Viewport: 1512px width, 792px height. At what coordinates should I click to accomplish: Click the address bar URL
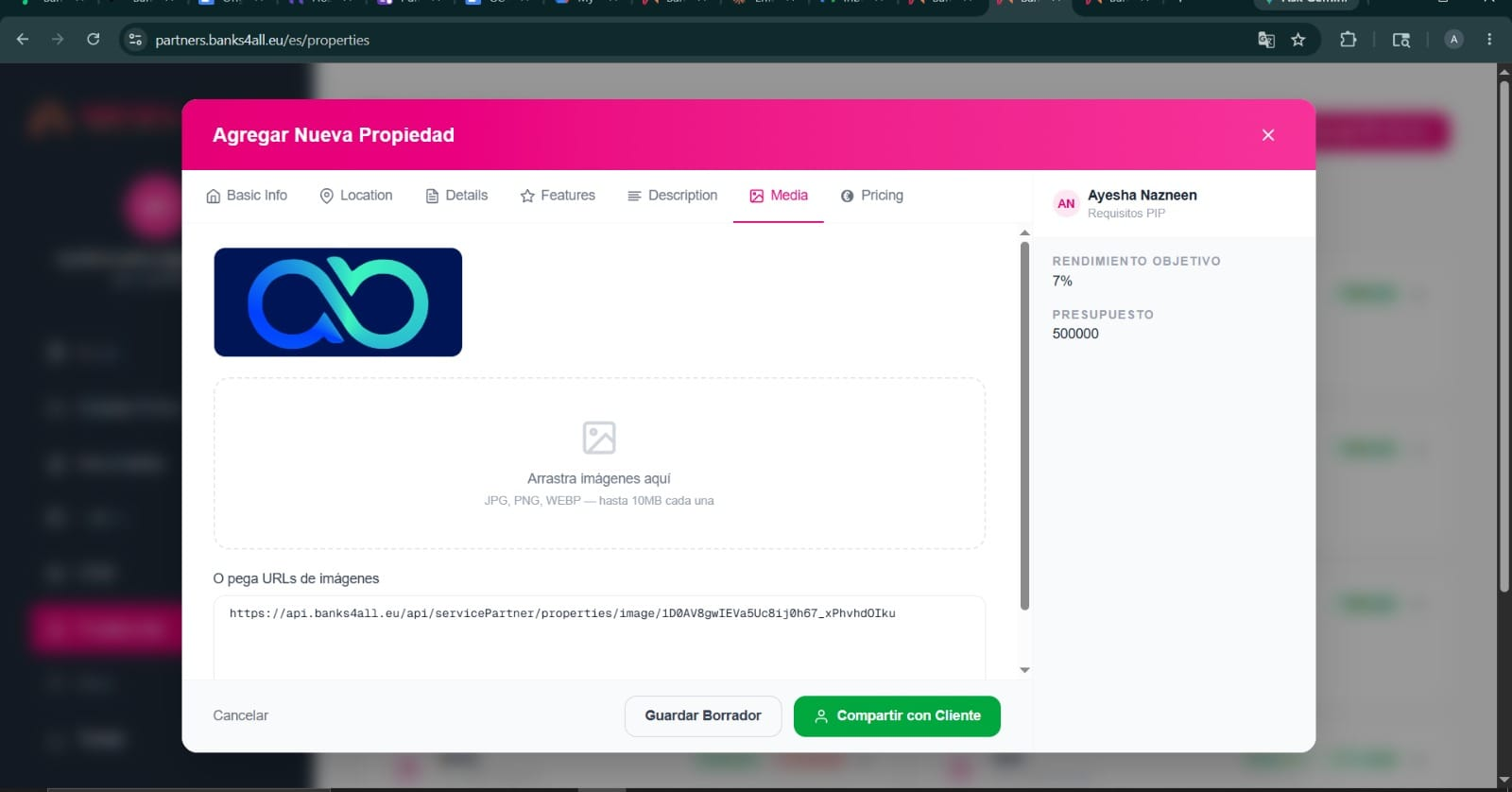pos(263,40)
